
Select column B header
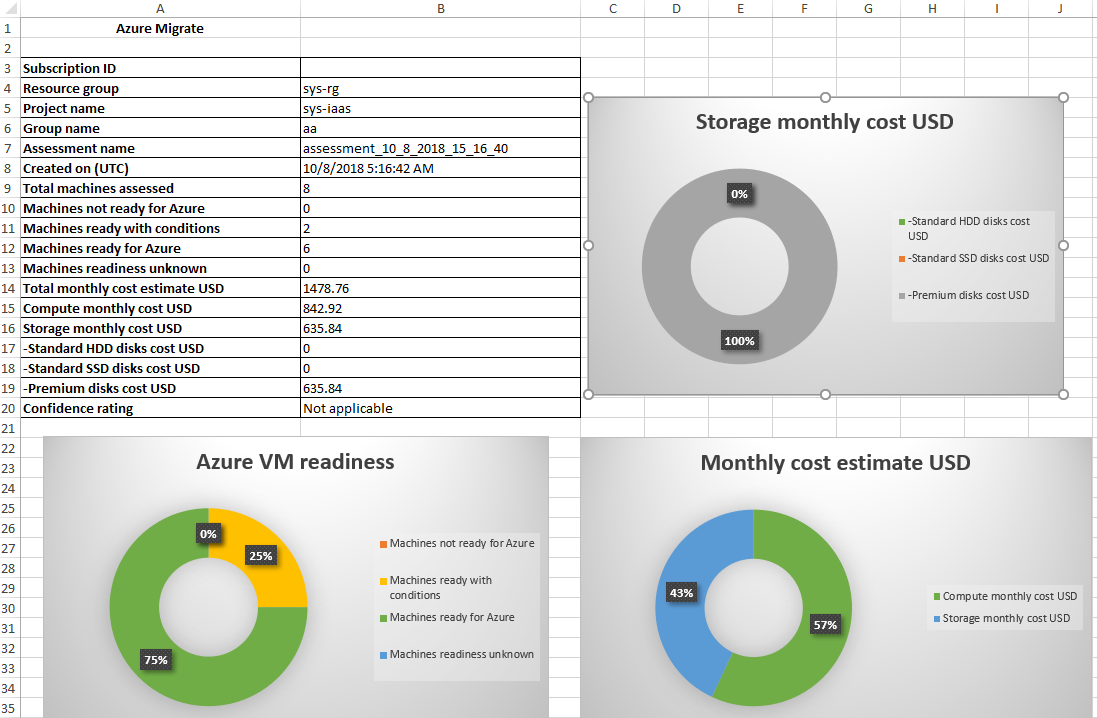440,8
